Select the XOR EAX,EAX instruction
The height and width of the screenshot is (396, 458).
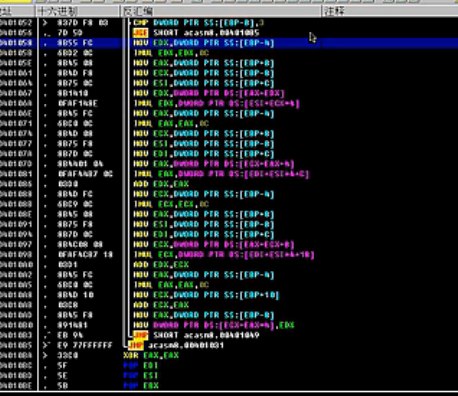[x=151, y=355]
